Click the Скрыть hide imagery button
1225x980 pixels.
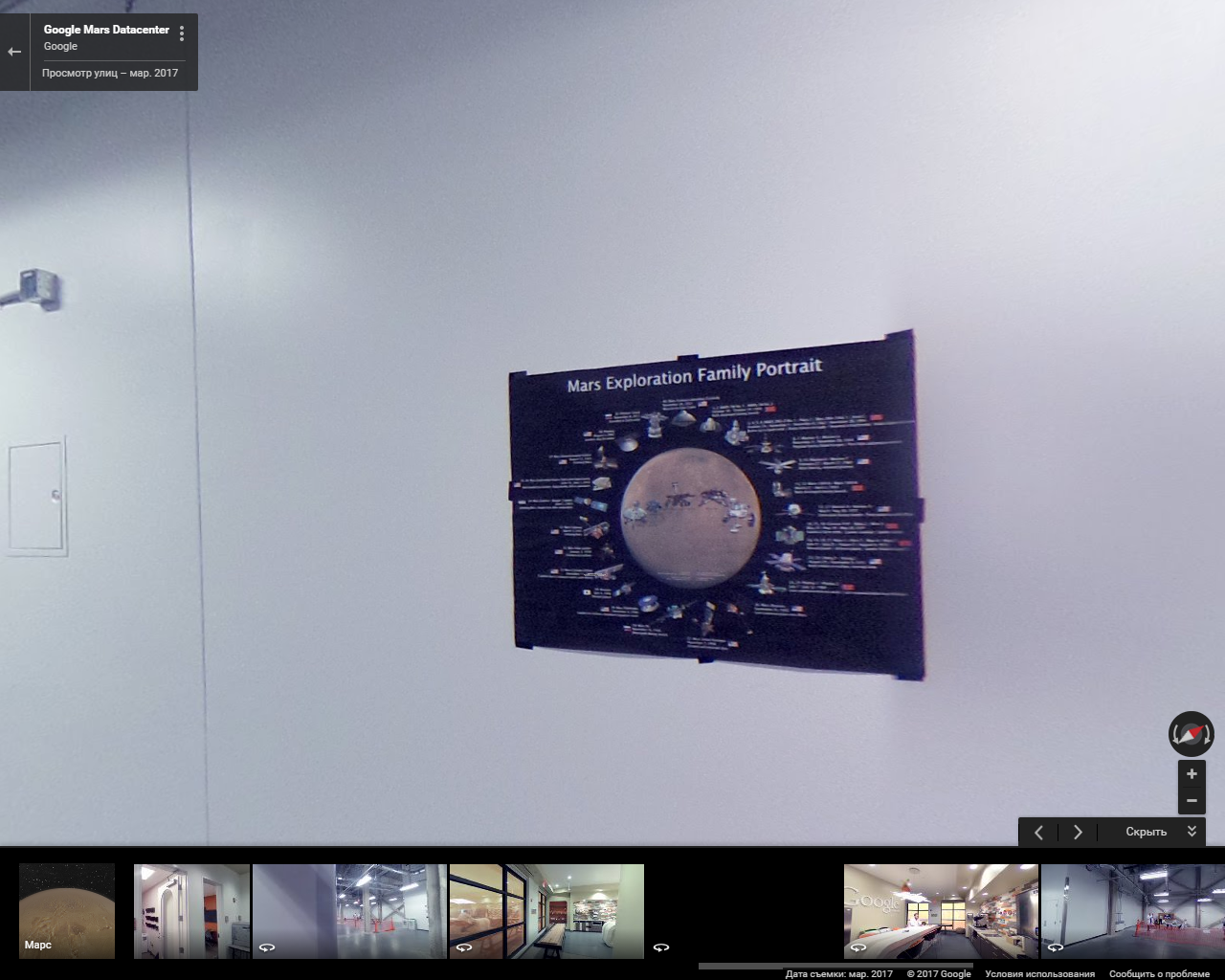click(1146, 832)
